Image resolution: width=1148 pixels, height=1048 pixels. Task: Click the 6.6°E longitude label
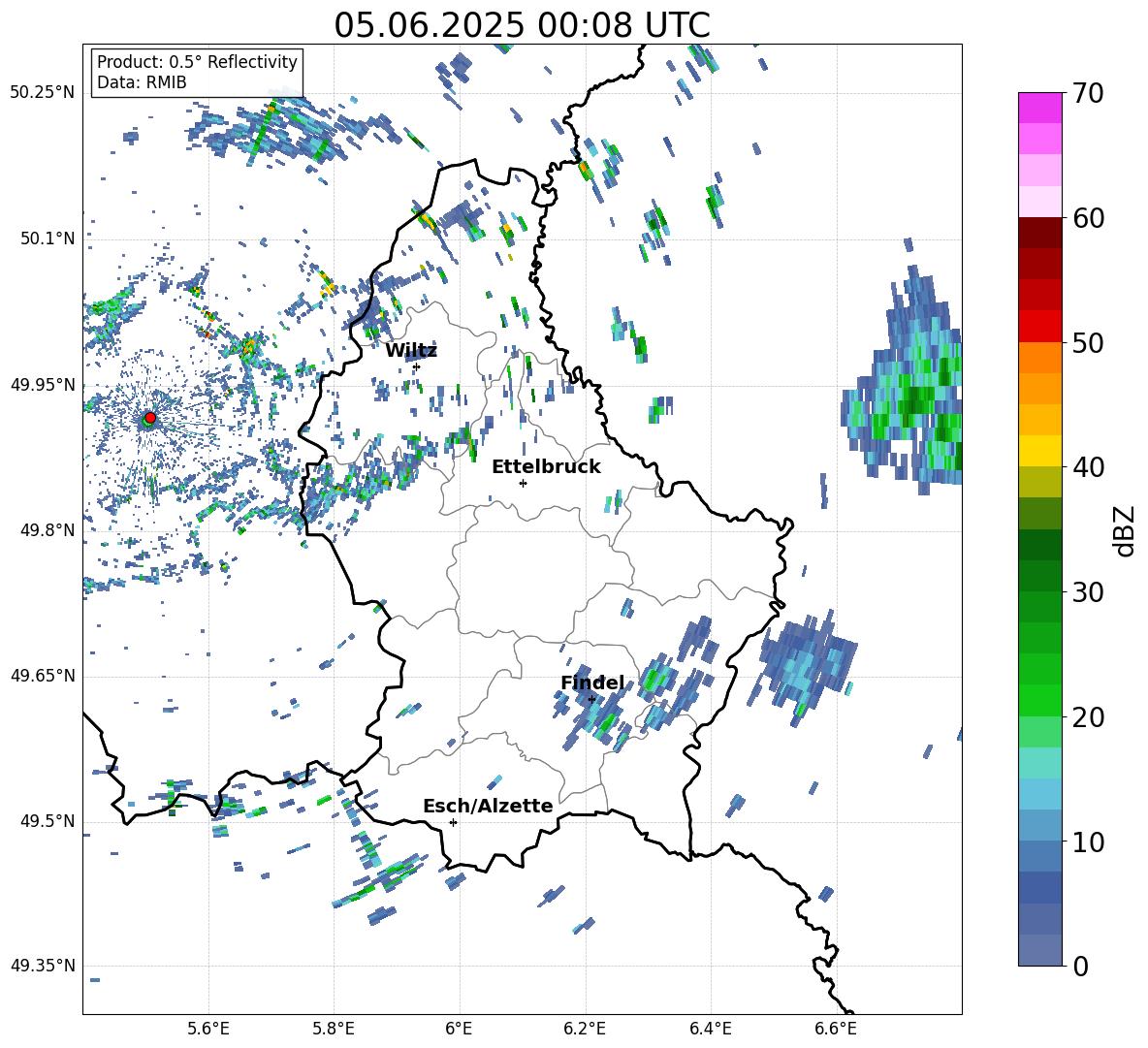point(836,1029)
